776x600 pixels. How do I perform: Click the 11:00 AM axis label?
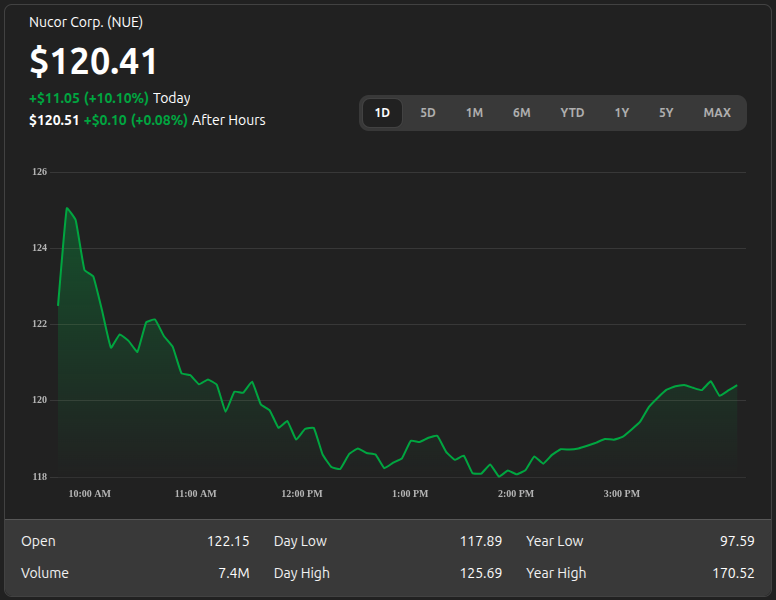coord(195,494)
